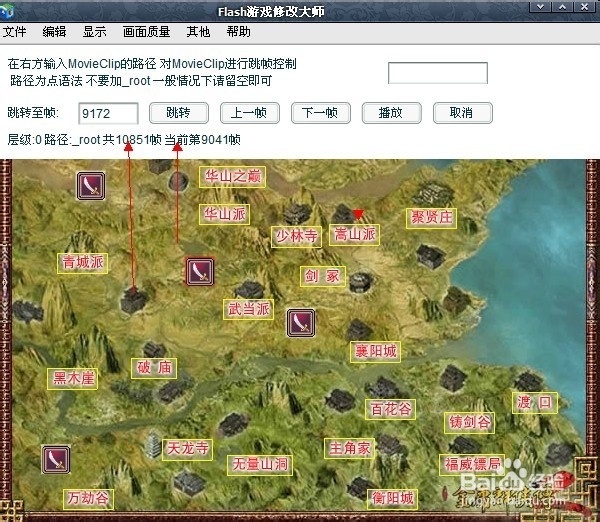Select the 铸剑谷 map location
Screen dimensions: 600x522
[x=470, y=423]
